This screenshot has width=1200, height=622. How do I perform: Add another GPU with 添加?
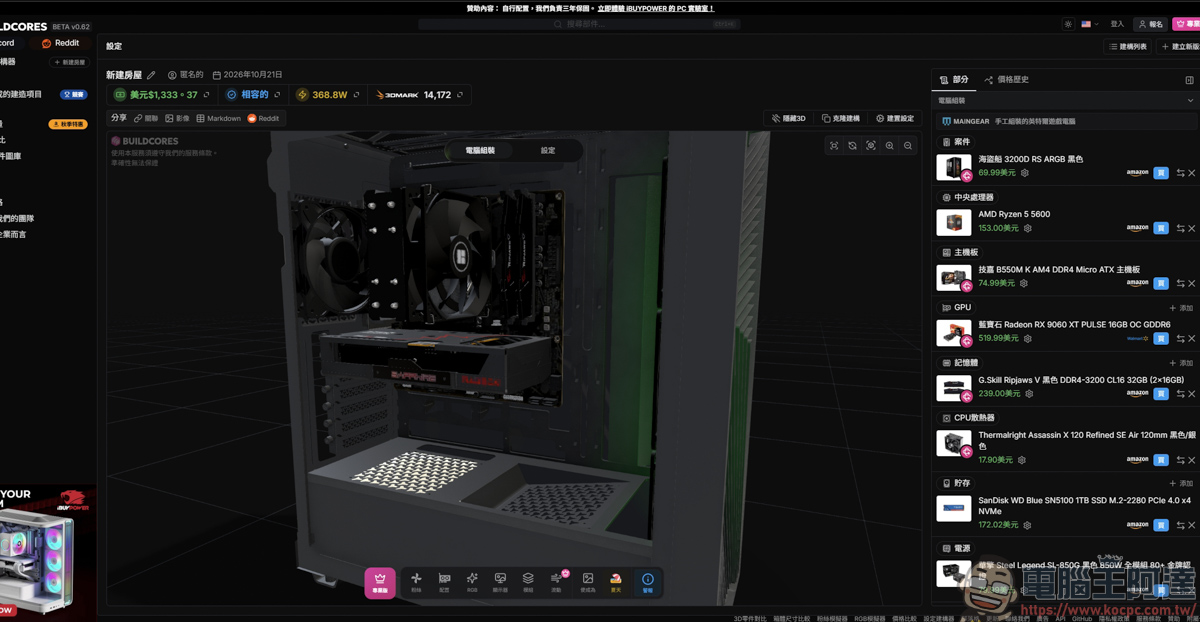click(x=1181, y=308)
